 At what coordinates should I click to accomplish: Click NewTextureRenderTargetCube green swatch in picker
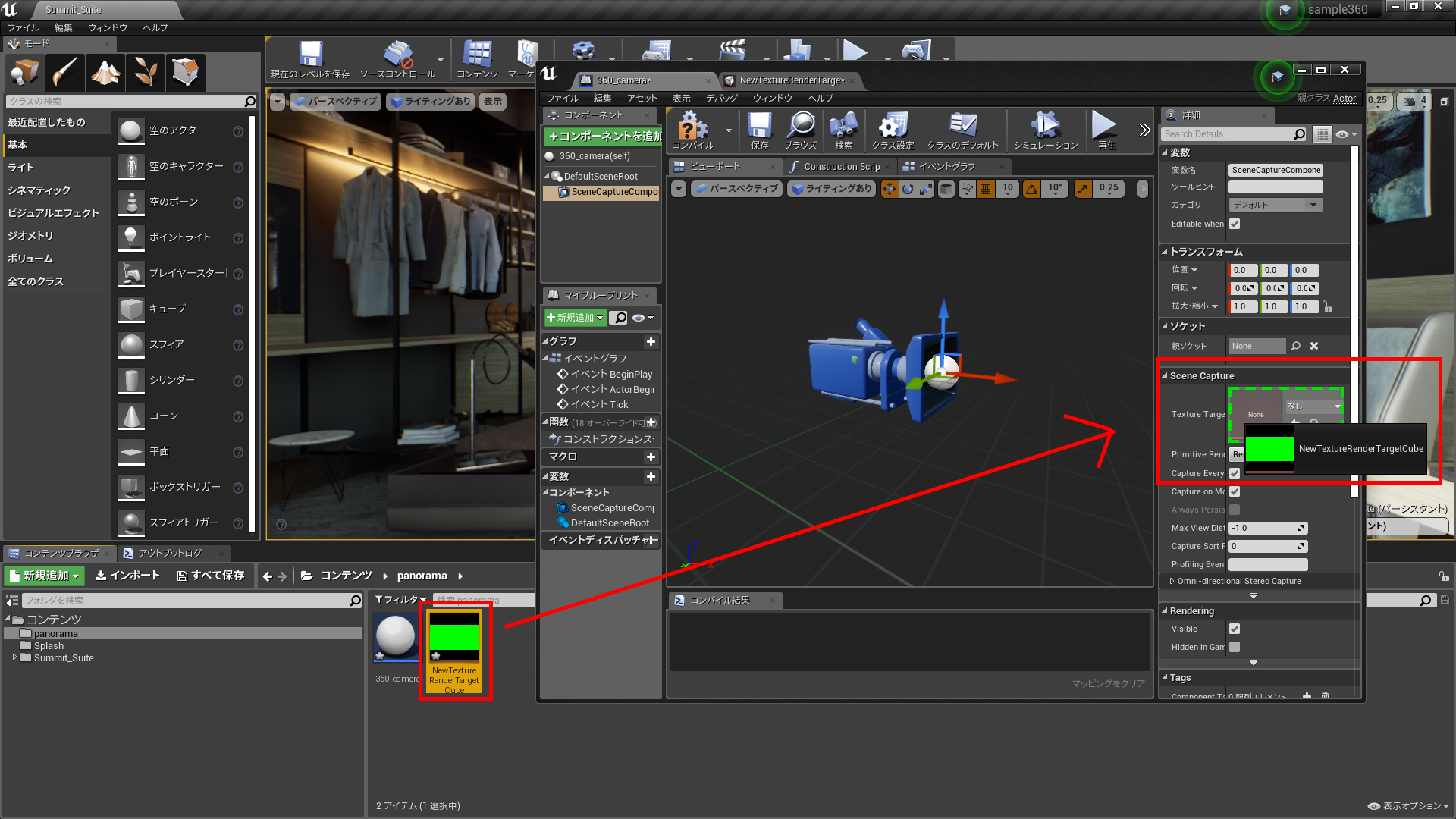tap(1270, 448)
